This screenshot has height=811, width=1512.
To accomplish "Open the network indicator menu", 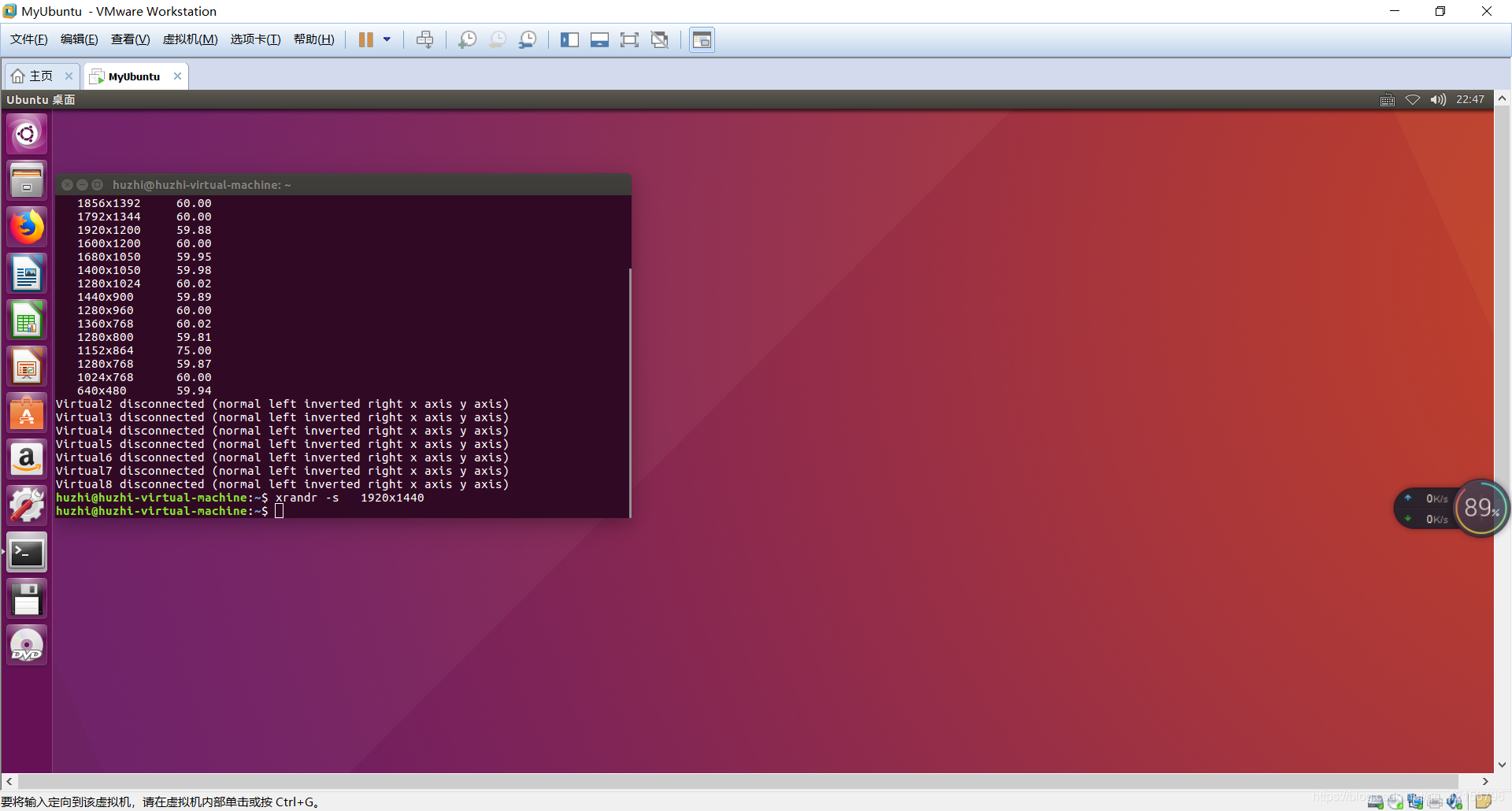I will [1413, 100].
